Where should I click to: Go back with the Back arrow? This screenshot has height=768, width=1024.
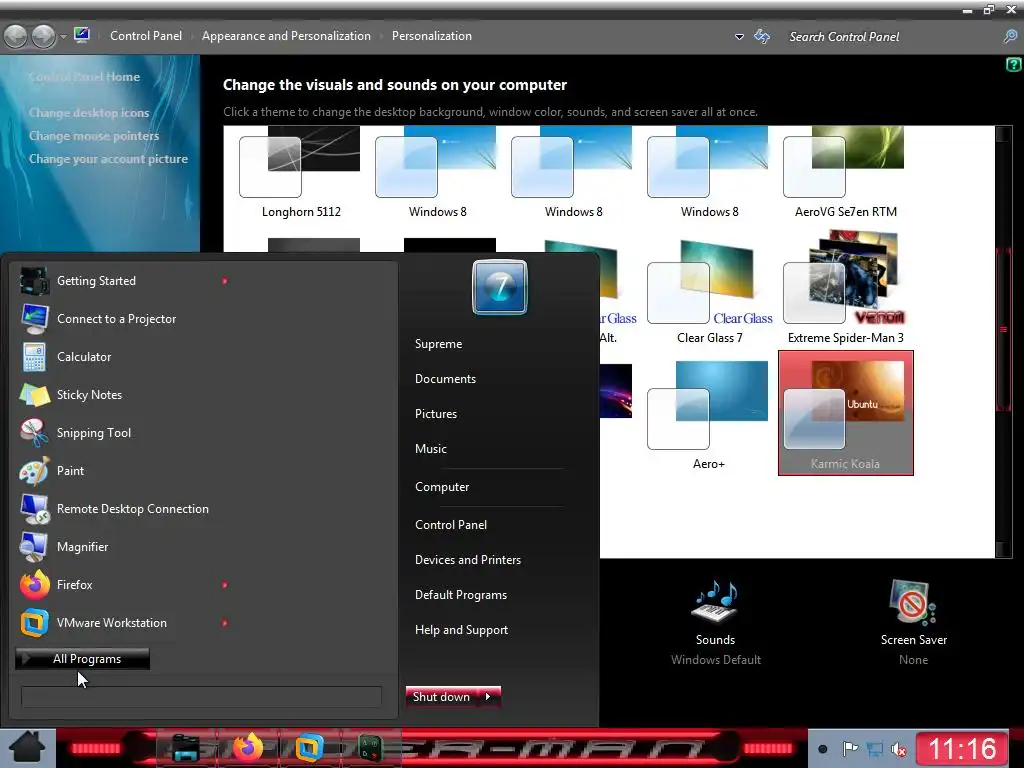point(16,36)
